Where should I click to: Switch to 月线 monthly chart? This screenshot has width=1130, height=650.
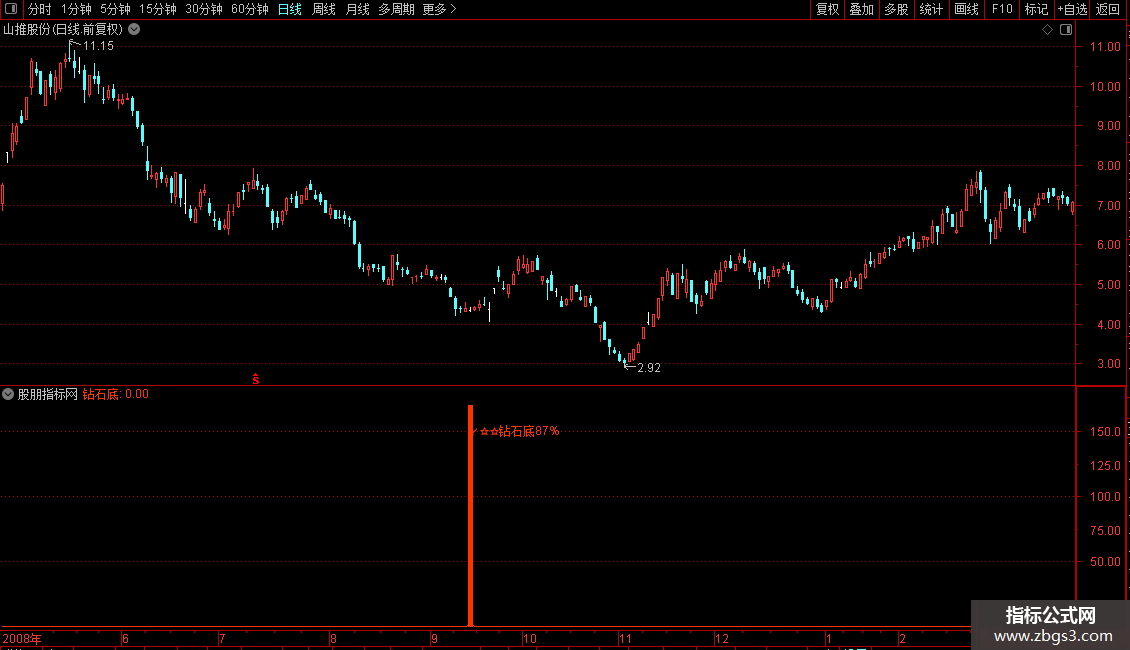(357, 9)
